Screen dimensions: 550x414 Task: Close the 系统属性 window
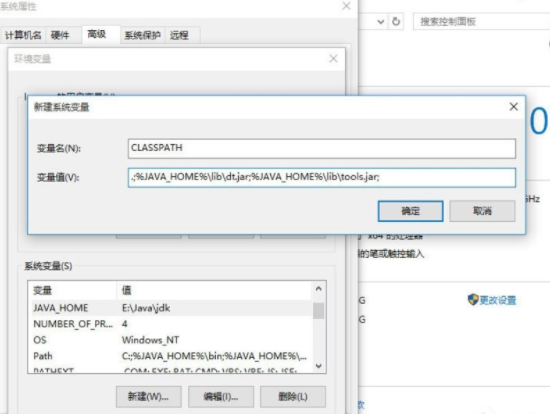[x=346, y=6]
